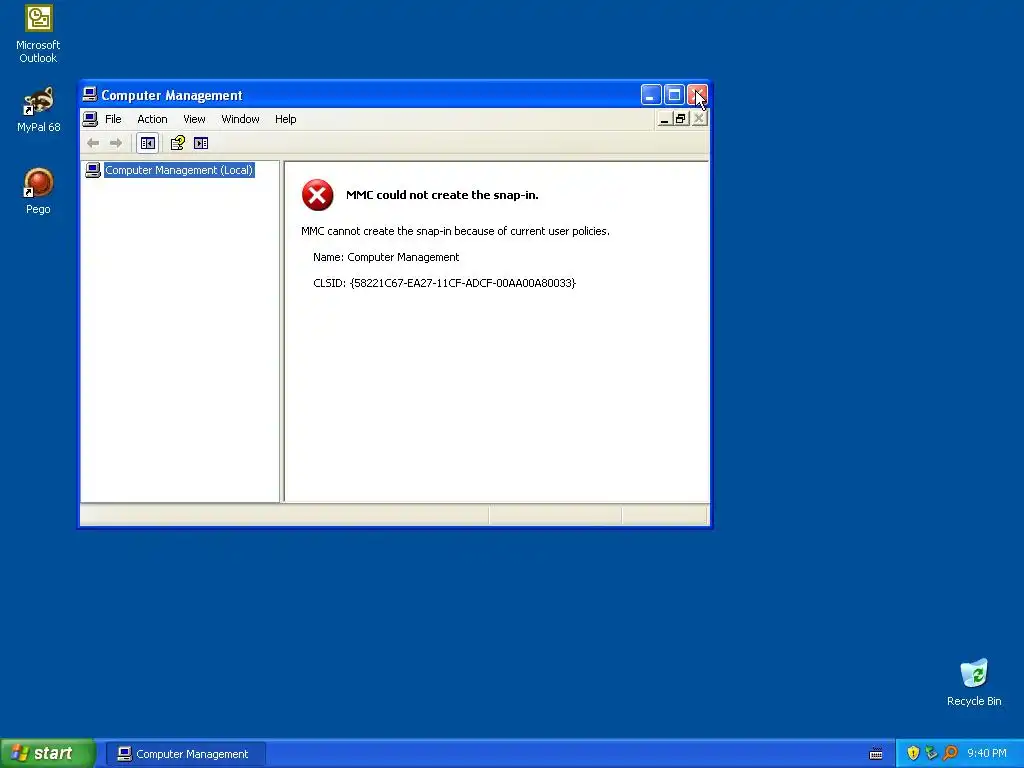
Task: Click the CLSID value text
Action: (x=463, y=283)
